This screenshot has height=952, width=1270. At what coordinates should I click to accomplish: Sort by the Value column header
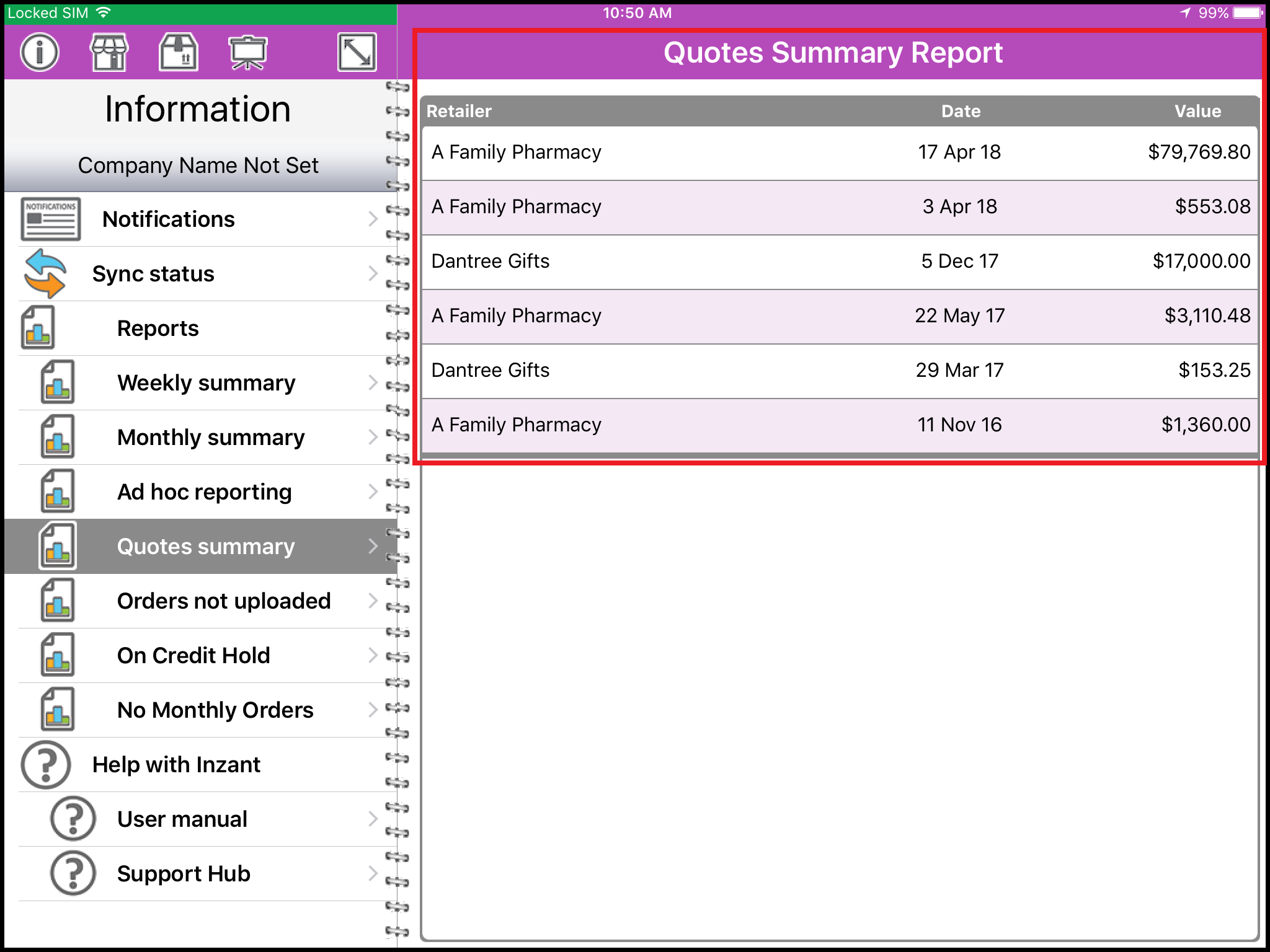pos(1197,111)
